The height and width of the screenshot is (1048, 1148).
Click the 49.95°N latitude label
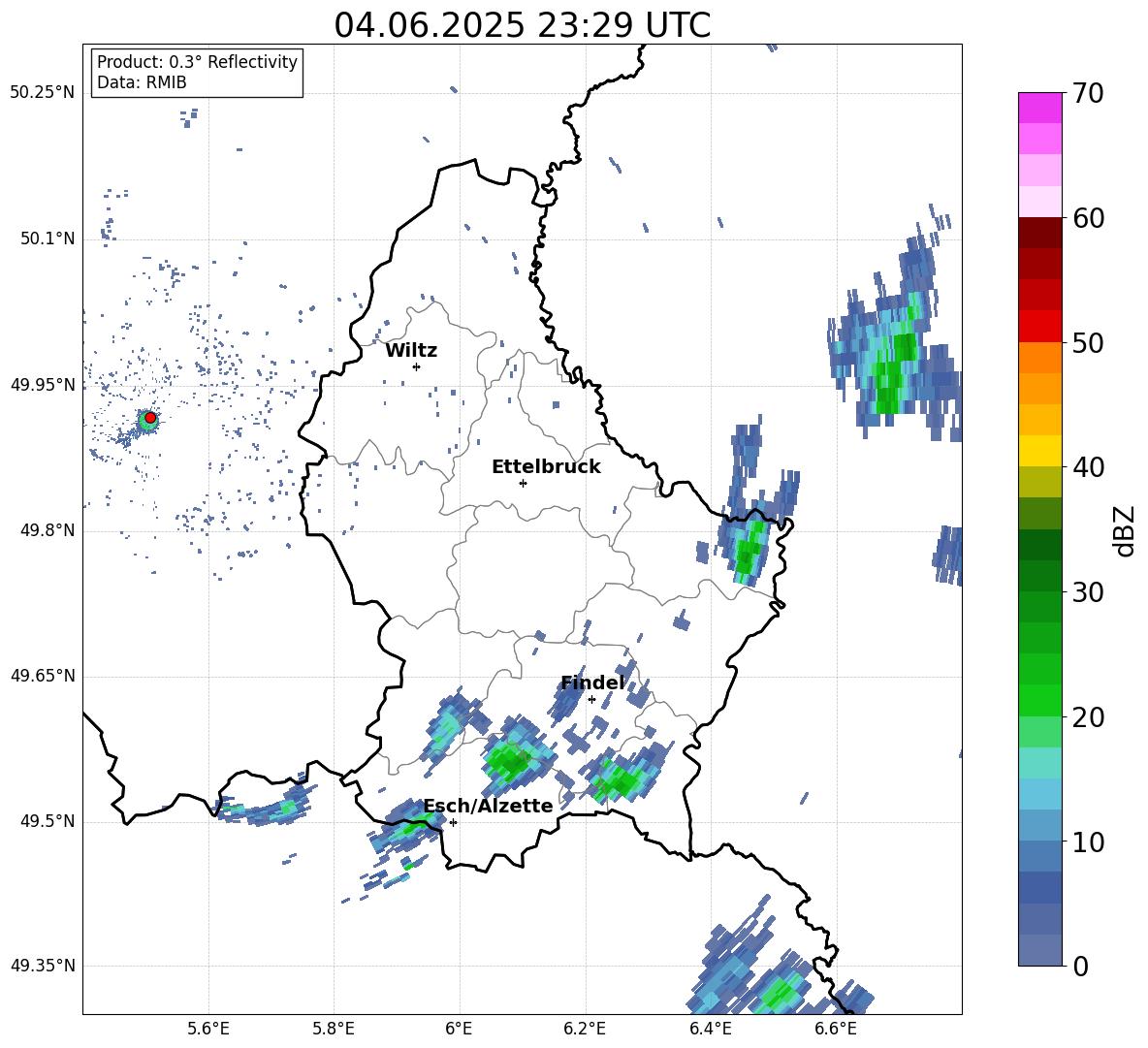click(43, 385)
